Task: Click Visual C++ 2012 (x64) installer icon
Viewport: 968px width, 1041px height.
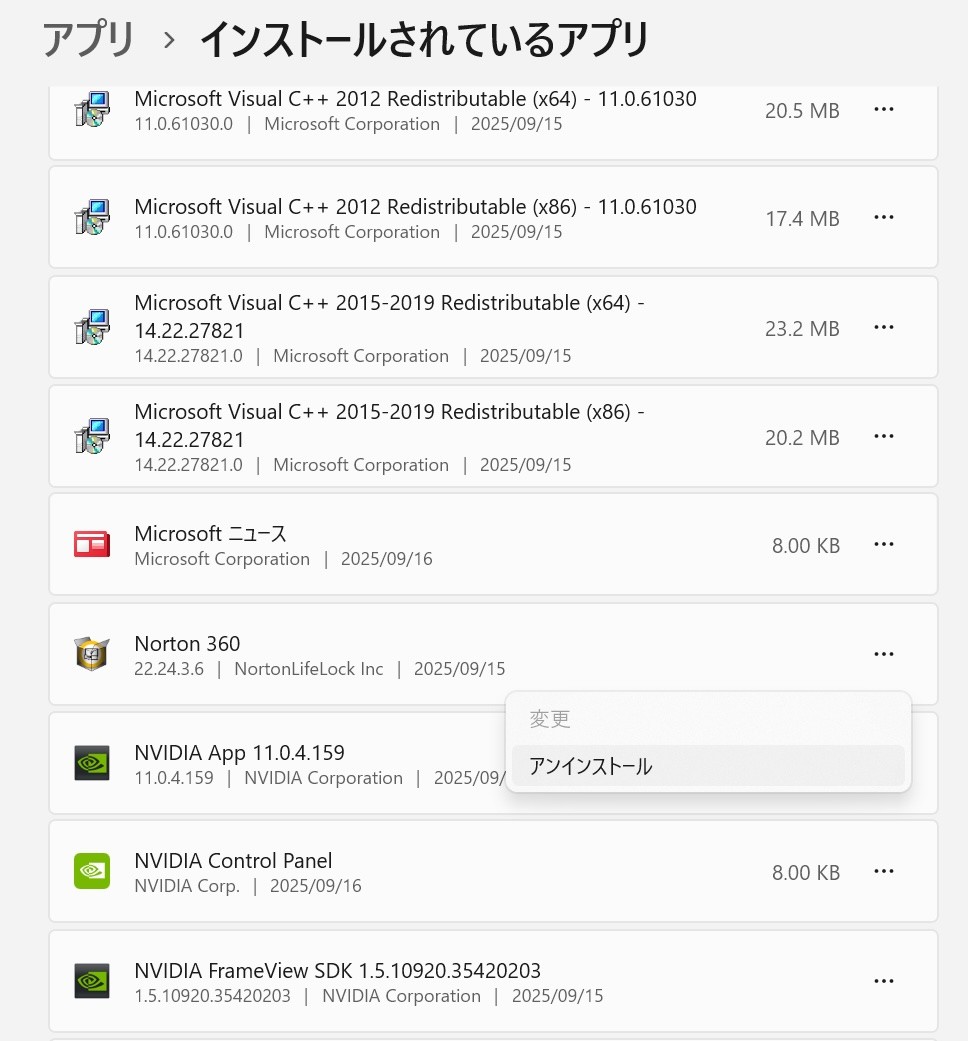Action: pyautogui.click(x=92, y=110)
